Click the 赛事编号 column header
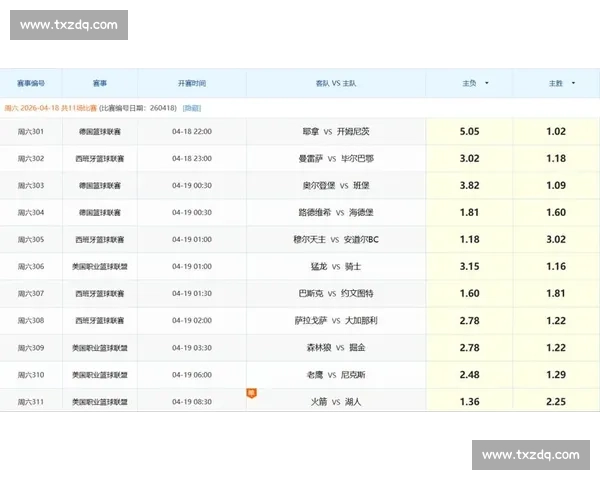 31,83
